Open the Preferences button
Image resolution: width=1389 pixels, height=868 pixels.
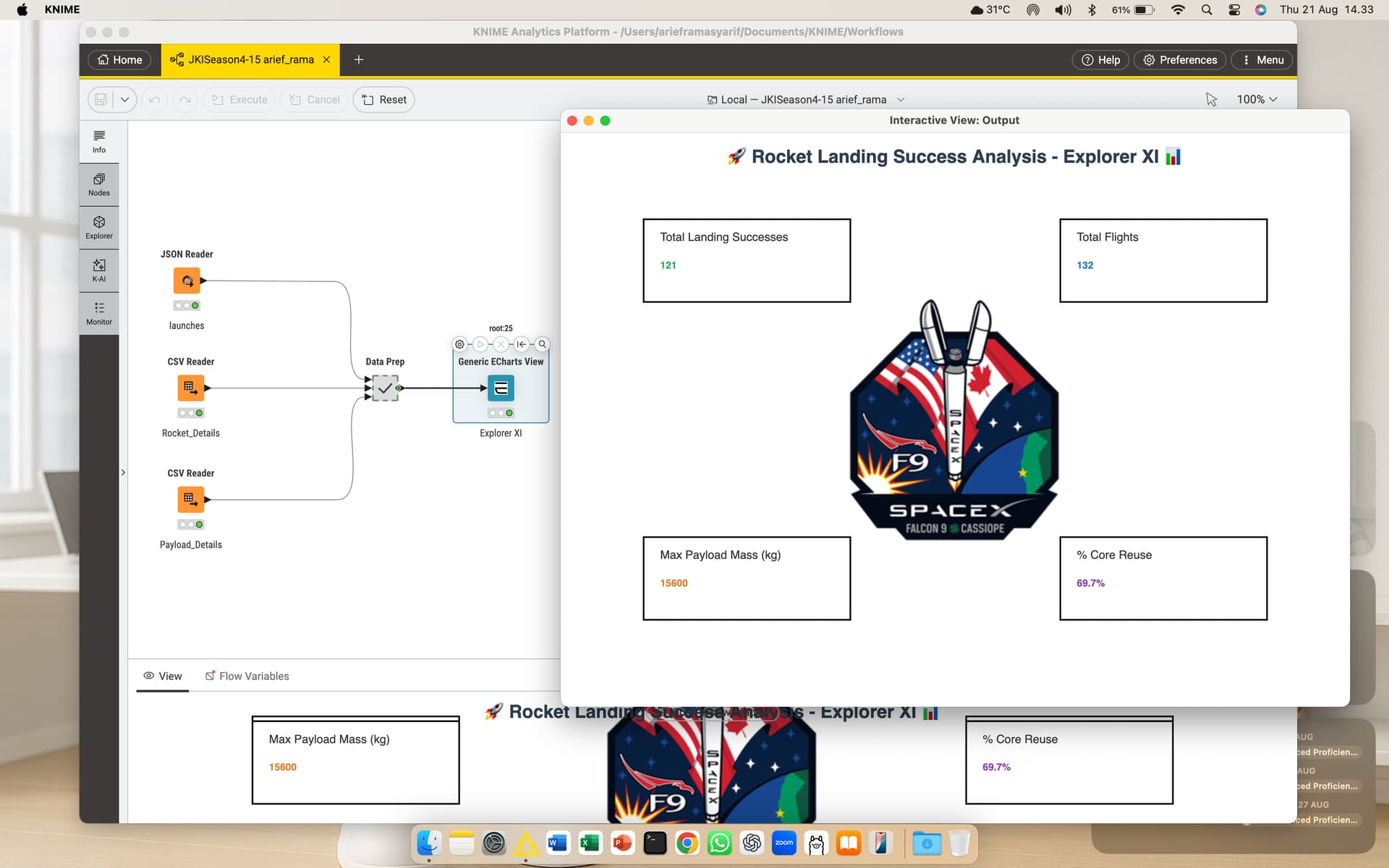pyautogui.click(x=1179, y=60)
